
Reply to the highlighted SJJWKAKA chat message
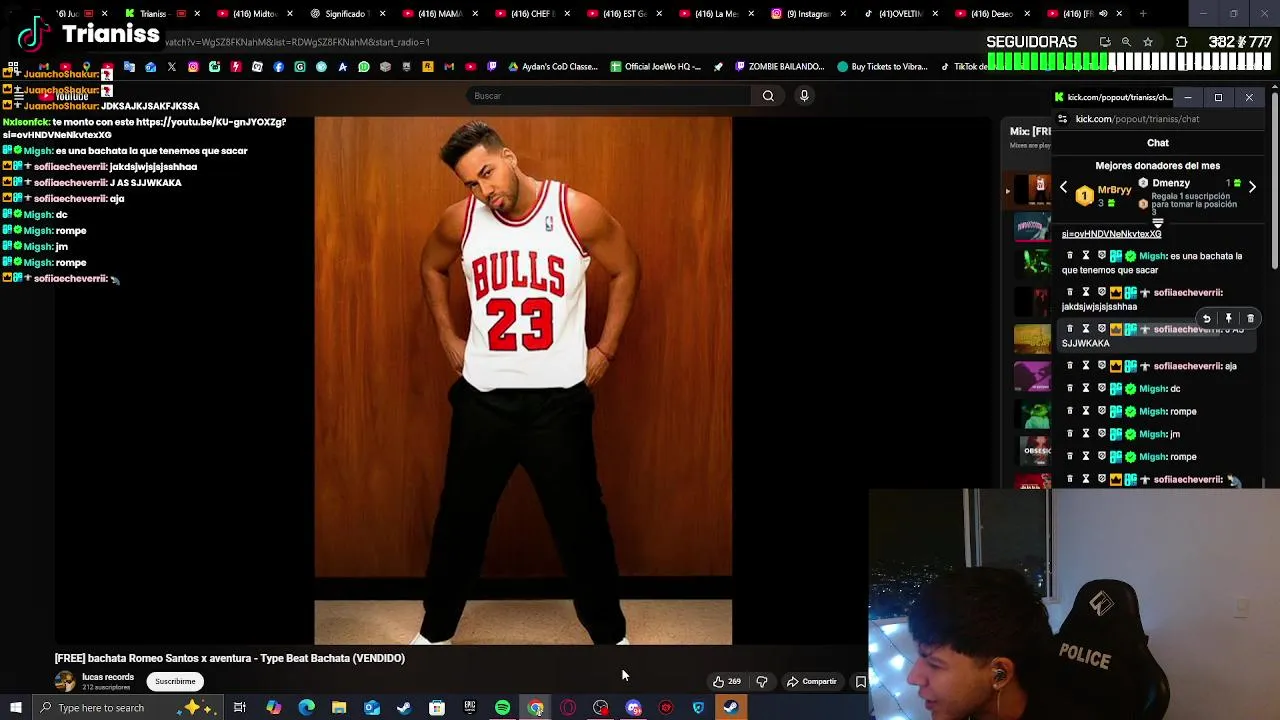click(1206, 318)
